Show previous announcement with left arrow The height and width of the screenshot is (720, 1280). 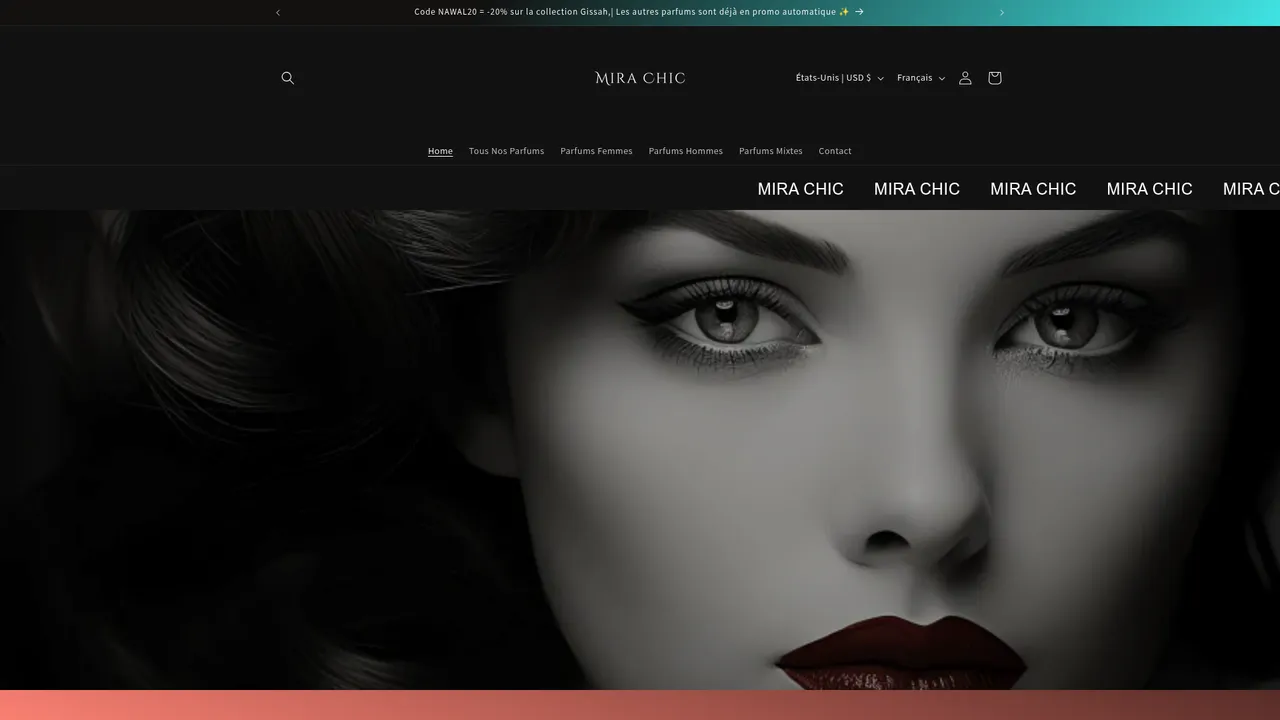pos(278,12)
